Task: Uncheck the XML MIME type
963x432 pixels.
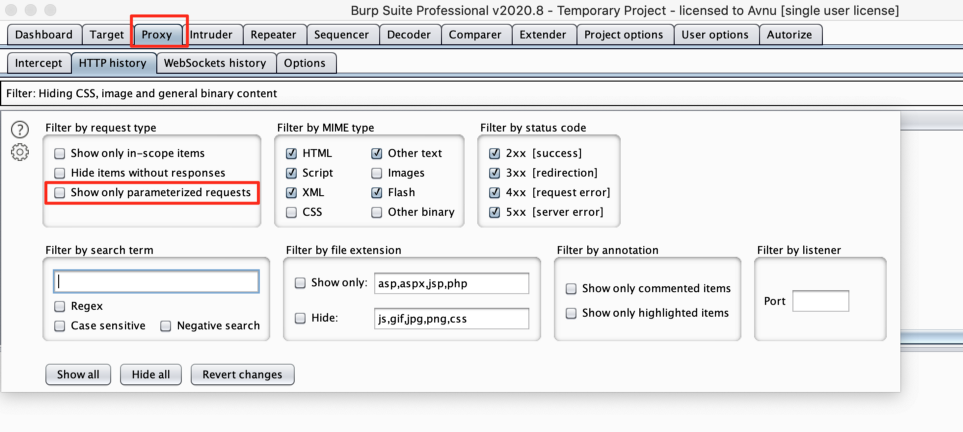Action: (291, 193)
